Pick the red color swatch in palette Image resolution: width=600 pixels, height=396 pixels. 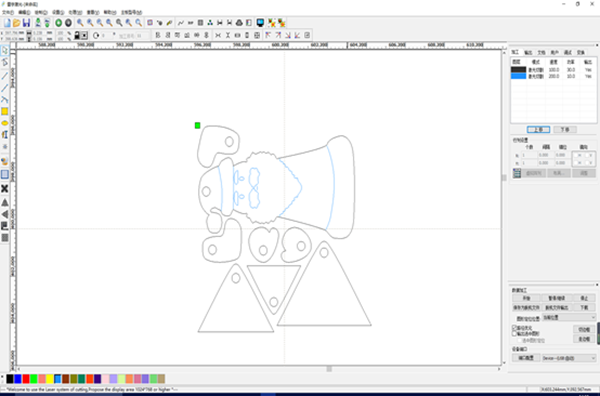pos(26,379)
